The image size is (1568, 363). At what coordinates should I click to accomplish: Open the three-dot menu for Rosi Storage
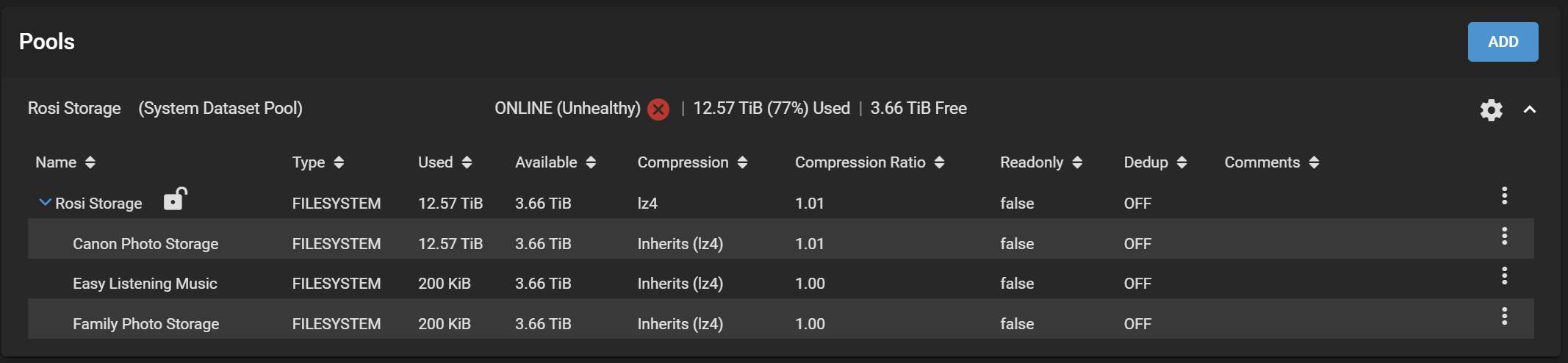click(x=1504, y=195)
